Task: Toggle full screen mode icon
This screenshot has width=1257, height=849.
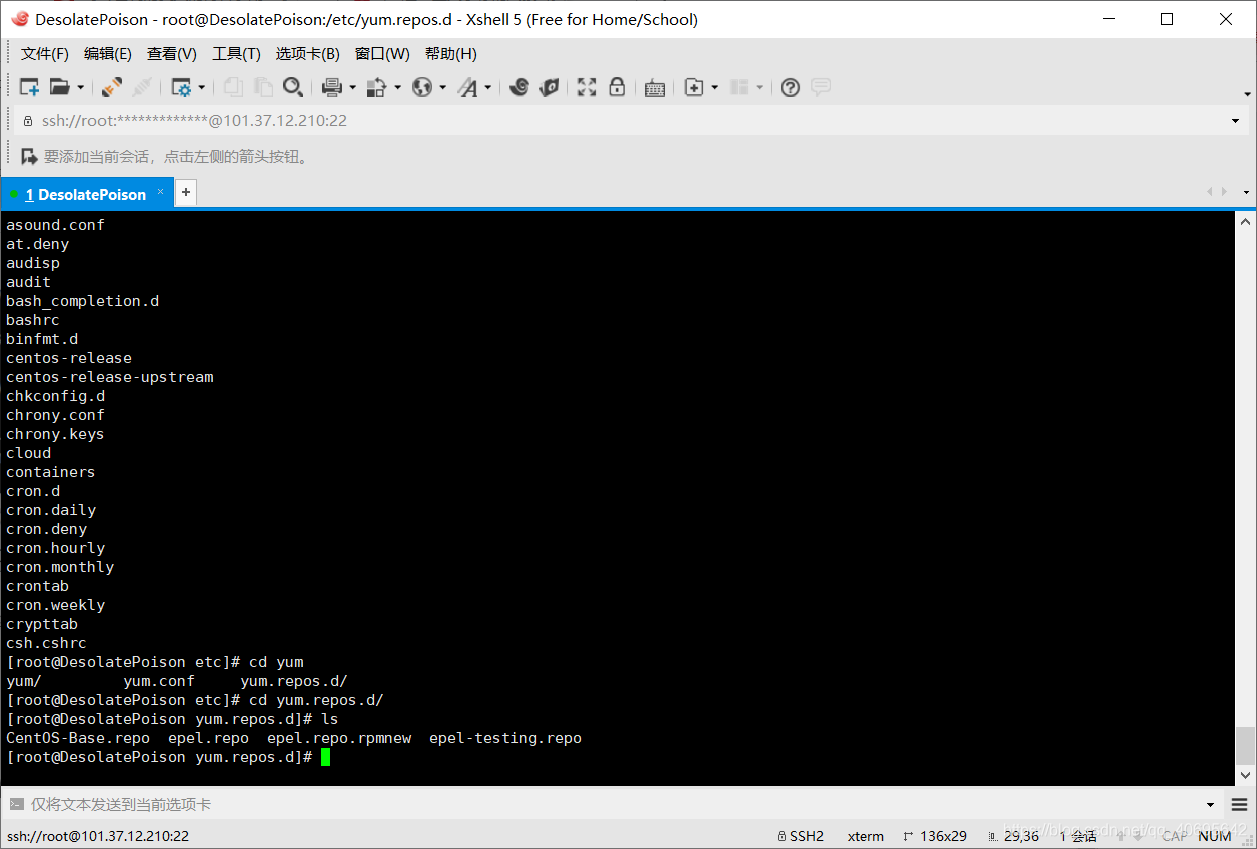Action: (x=587, y=87)
